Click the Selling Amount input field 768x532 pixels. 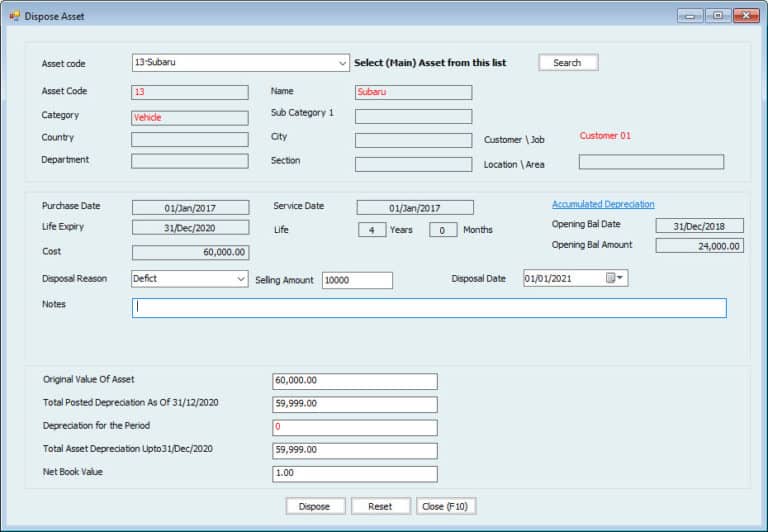357,280
